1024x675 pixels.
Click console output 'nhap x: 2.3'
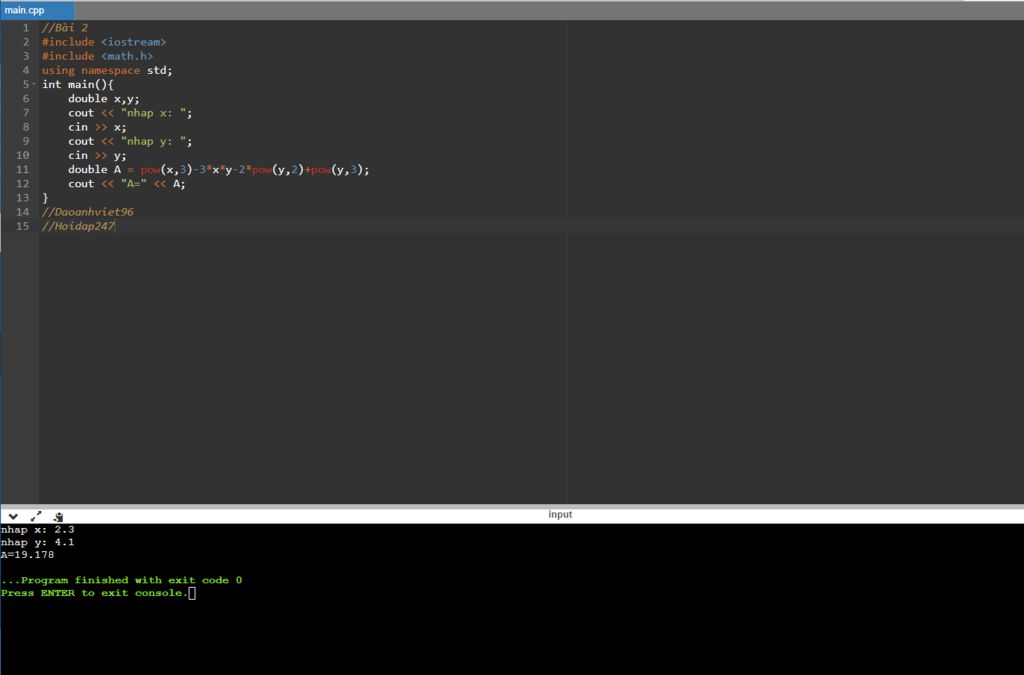click(x=37, y=529)
